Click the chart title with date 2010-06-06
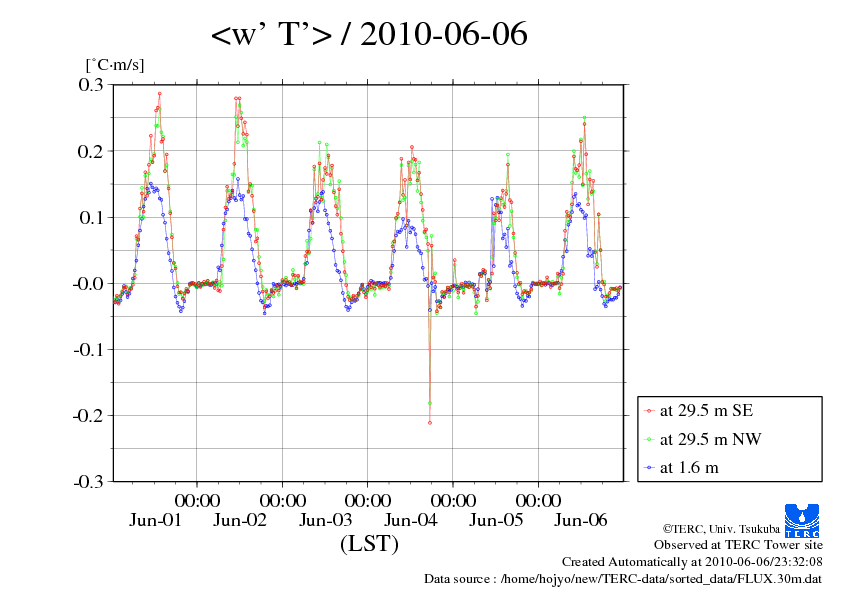The height and width of the screenshot is (595, 842). [369, 35]
